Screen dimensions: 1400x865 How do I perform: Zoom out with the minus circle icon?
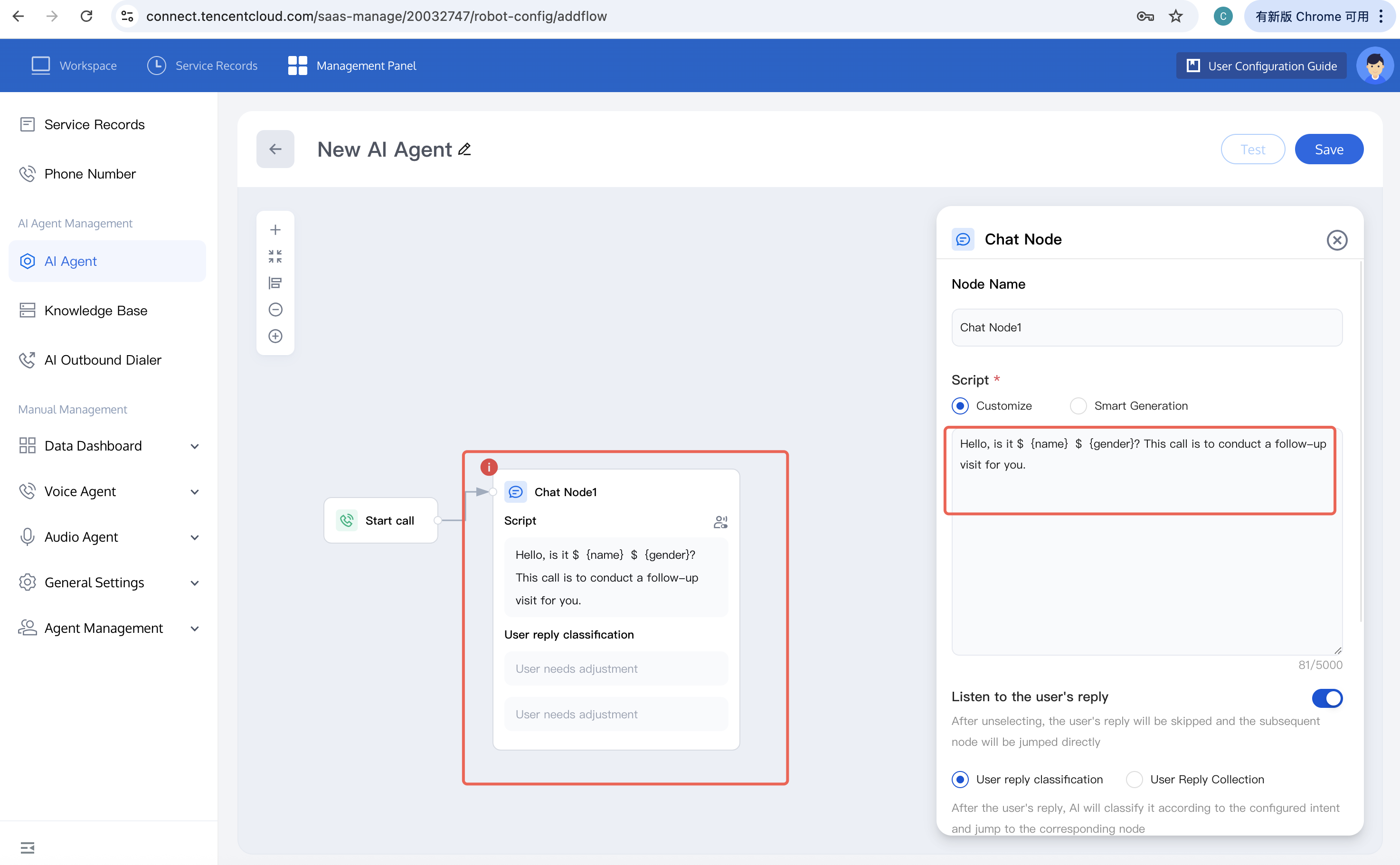(x=275, y=310)
